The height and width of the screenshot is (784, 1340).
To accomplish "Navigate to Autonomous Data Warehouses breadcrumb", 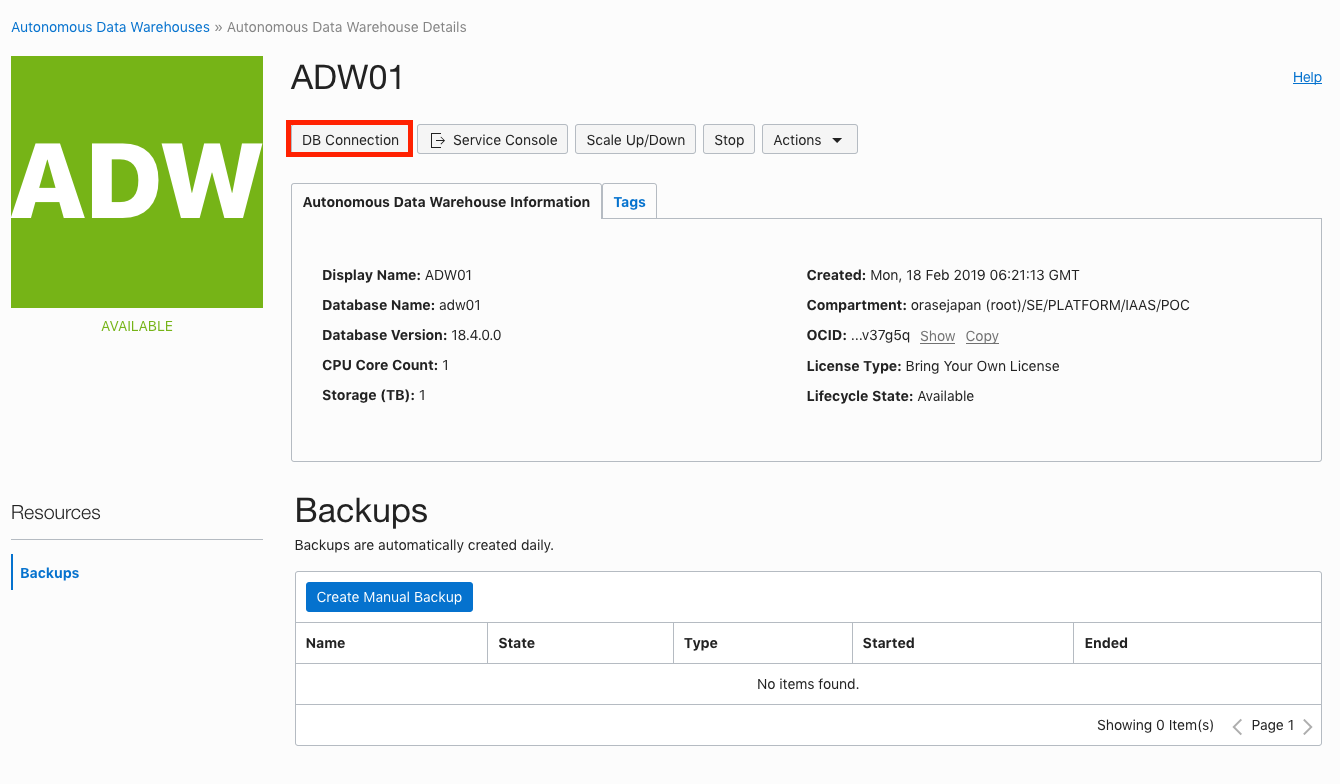I will click(x=110, y=27).
